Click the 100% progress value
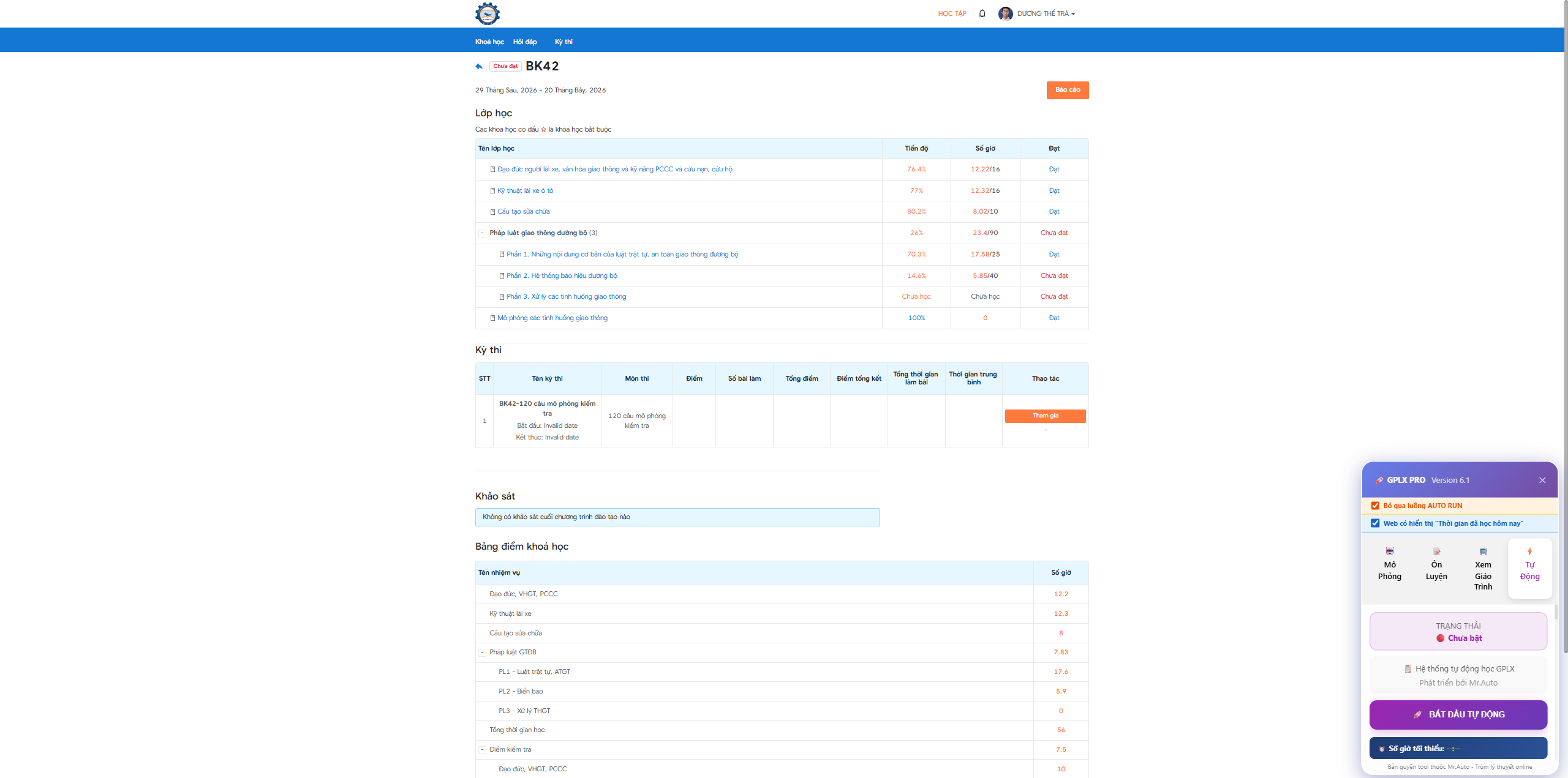The height and width of the screenshot is (778, 1568). tap(916, 318)
